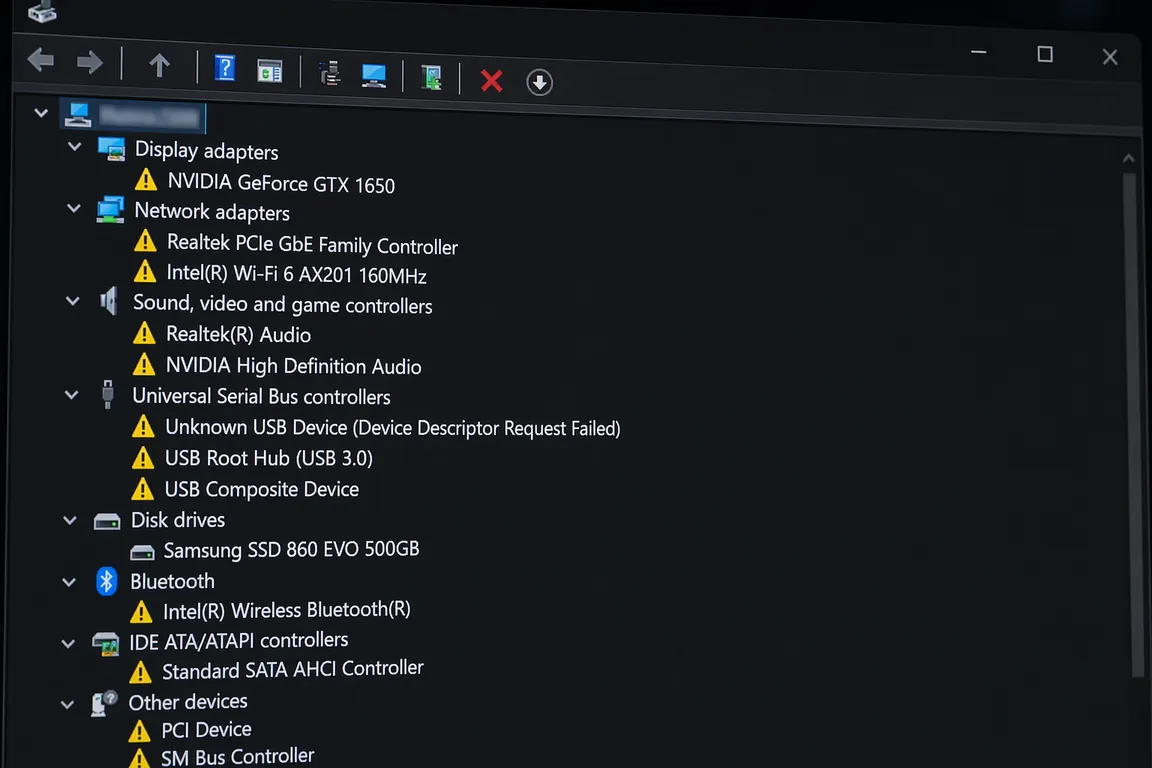
Task: Select Realtek(R) Audio device
Action: click(238, 334)
